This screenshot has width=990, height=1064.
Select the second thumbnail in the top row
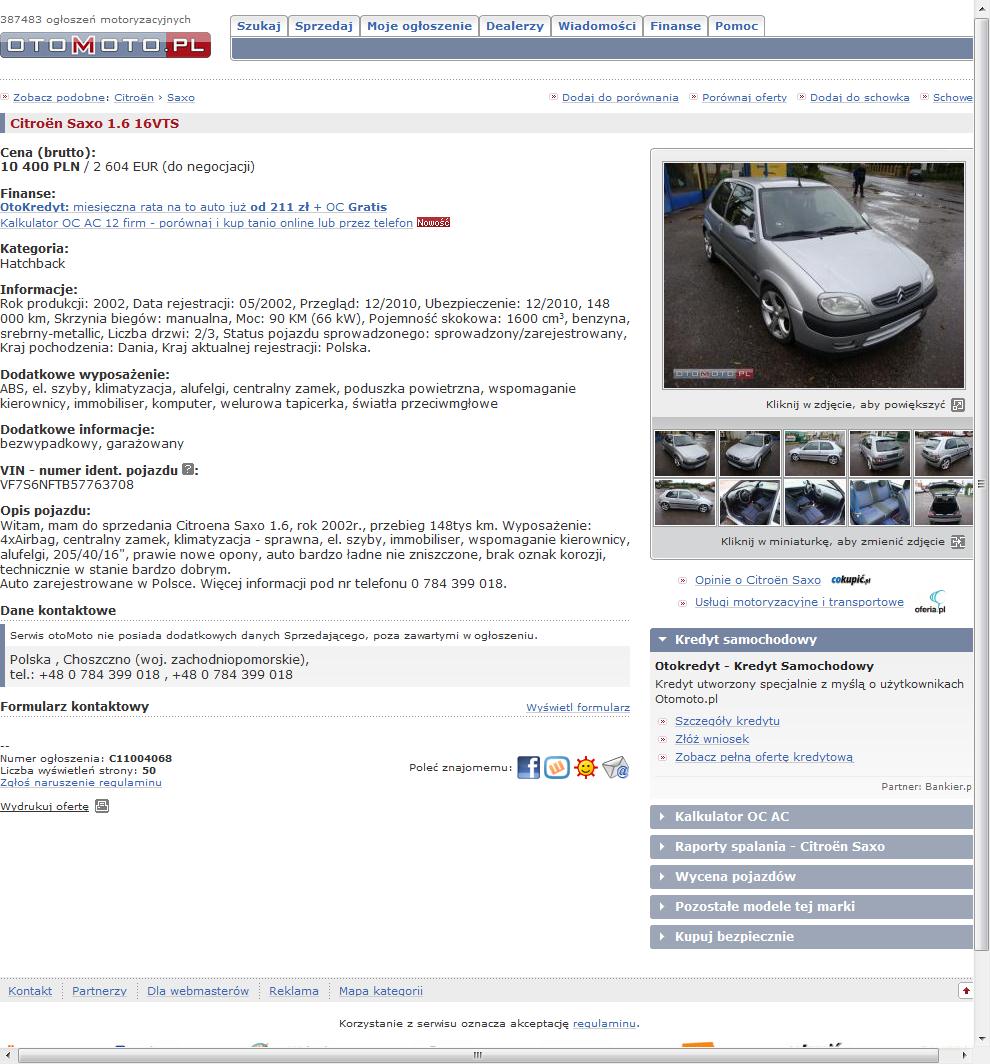(750, 453)
